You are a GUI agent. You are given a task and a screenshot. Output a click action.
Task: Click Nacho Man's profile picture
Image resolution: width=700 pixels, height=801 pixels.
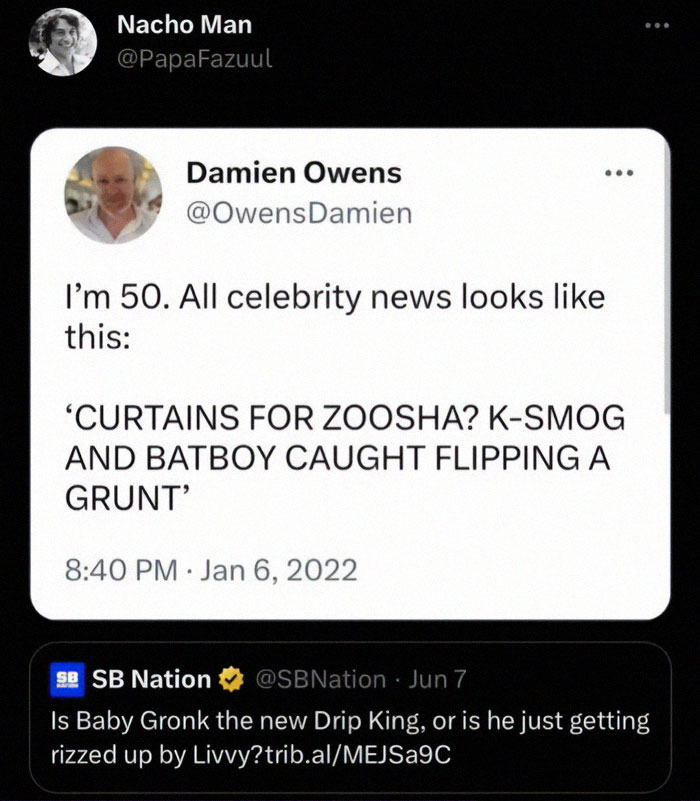(x=62, y=42)
